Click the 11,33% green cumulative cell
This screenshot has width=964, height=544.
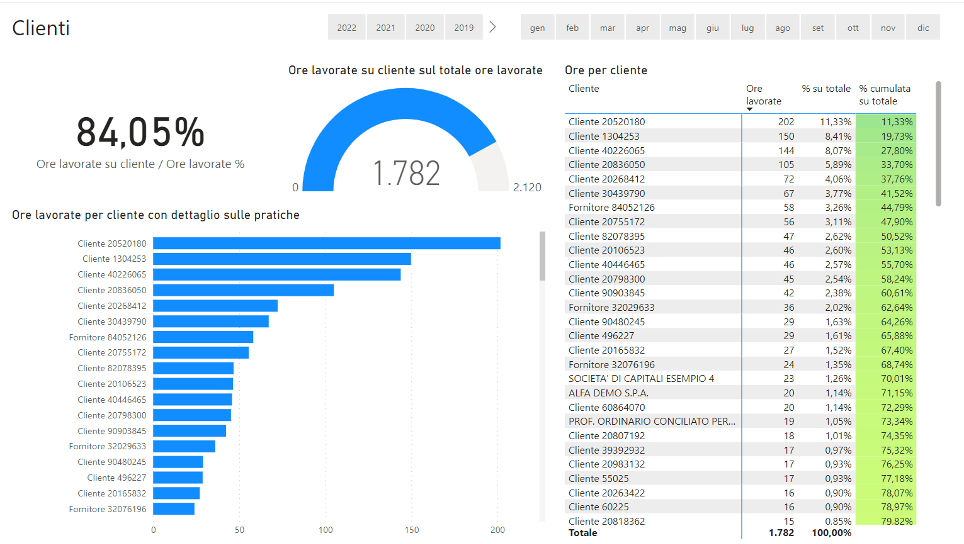pos(885,121)
